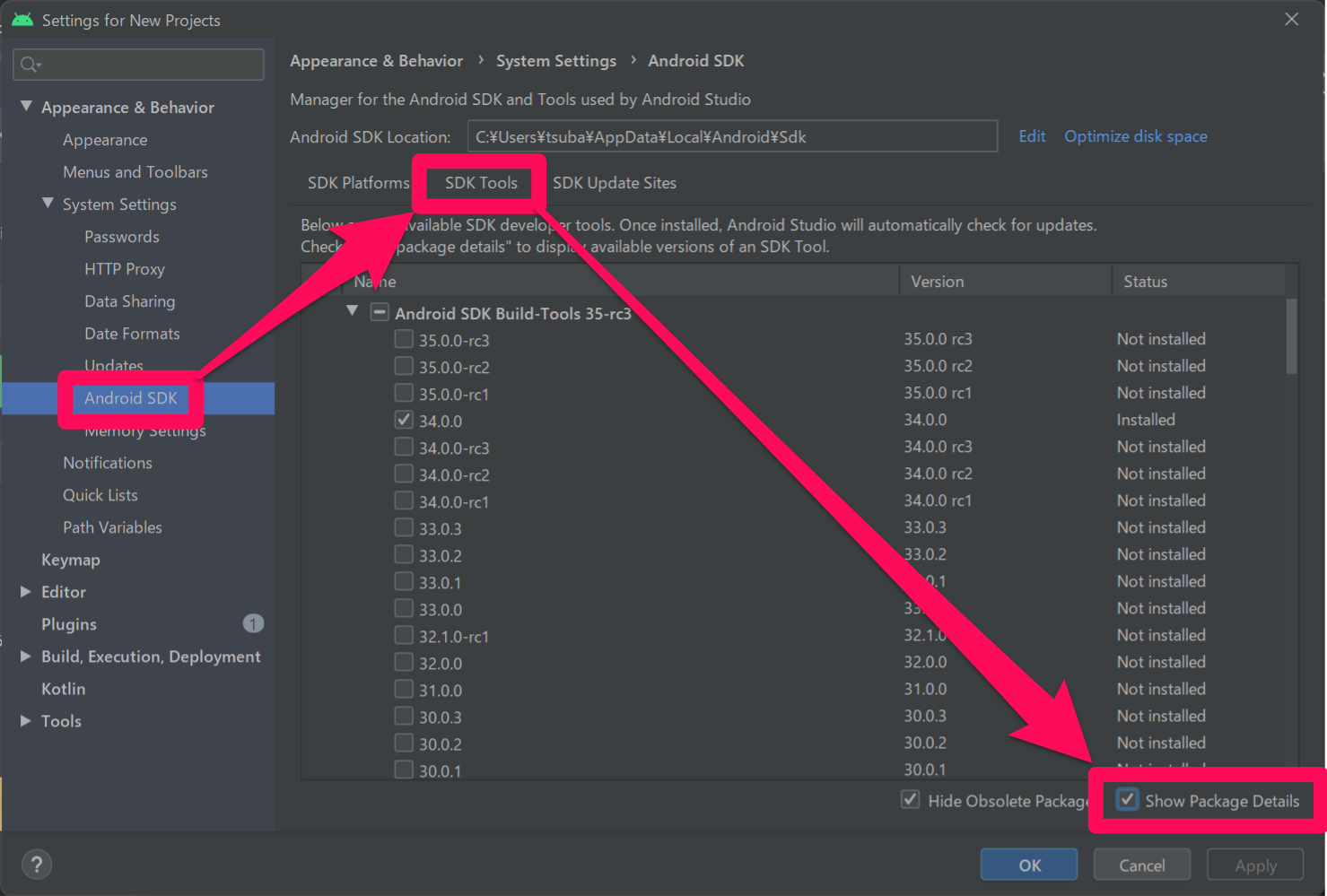Toggle Show Package Details checkbox

pos(1127,799)
